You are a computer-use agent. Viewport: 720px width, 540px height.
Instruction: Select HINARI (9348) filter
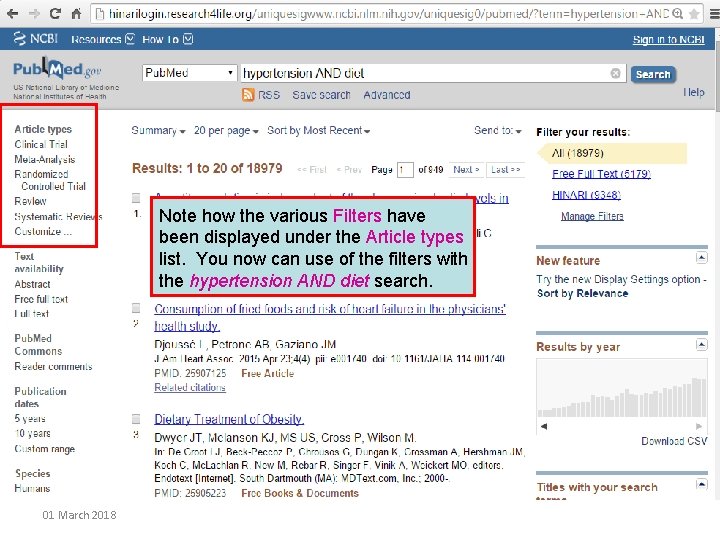[x=586, y=195]
